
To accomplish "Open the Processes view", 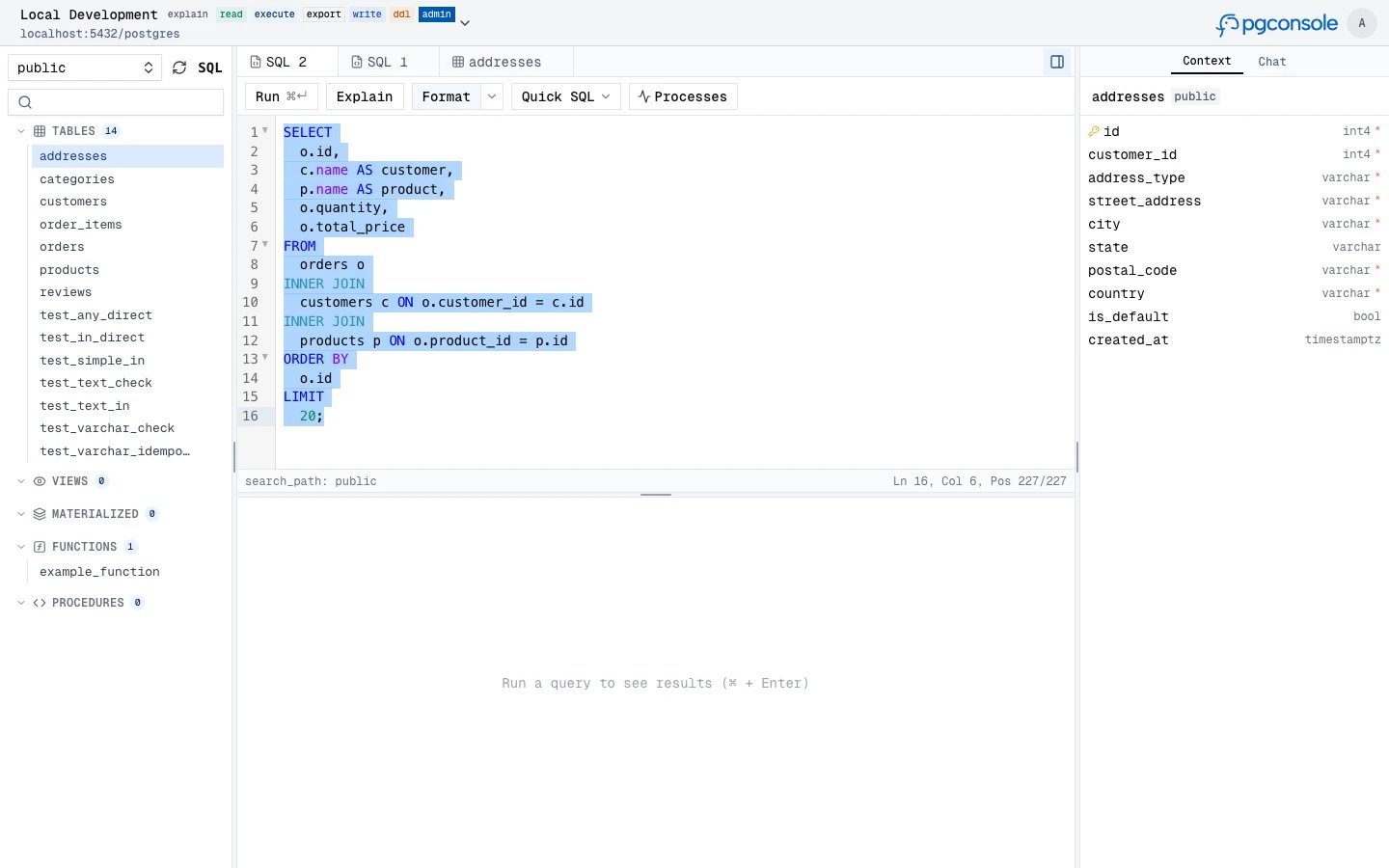I will pos(683,96).
